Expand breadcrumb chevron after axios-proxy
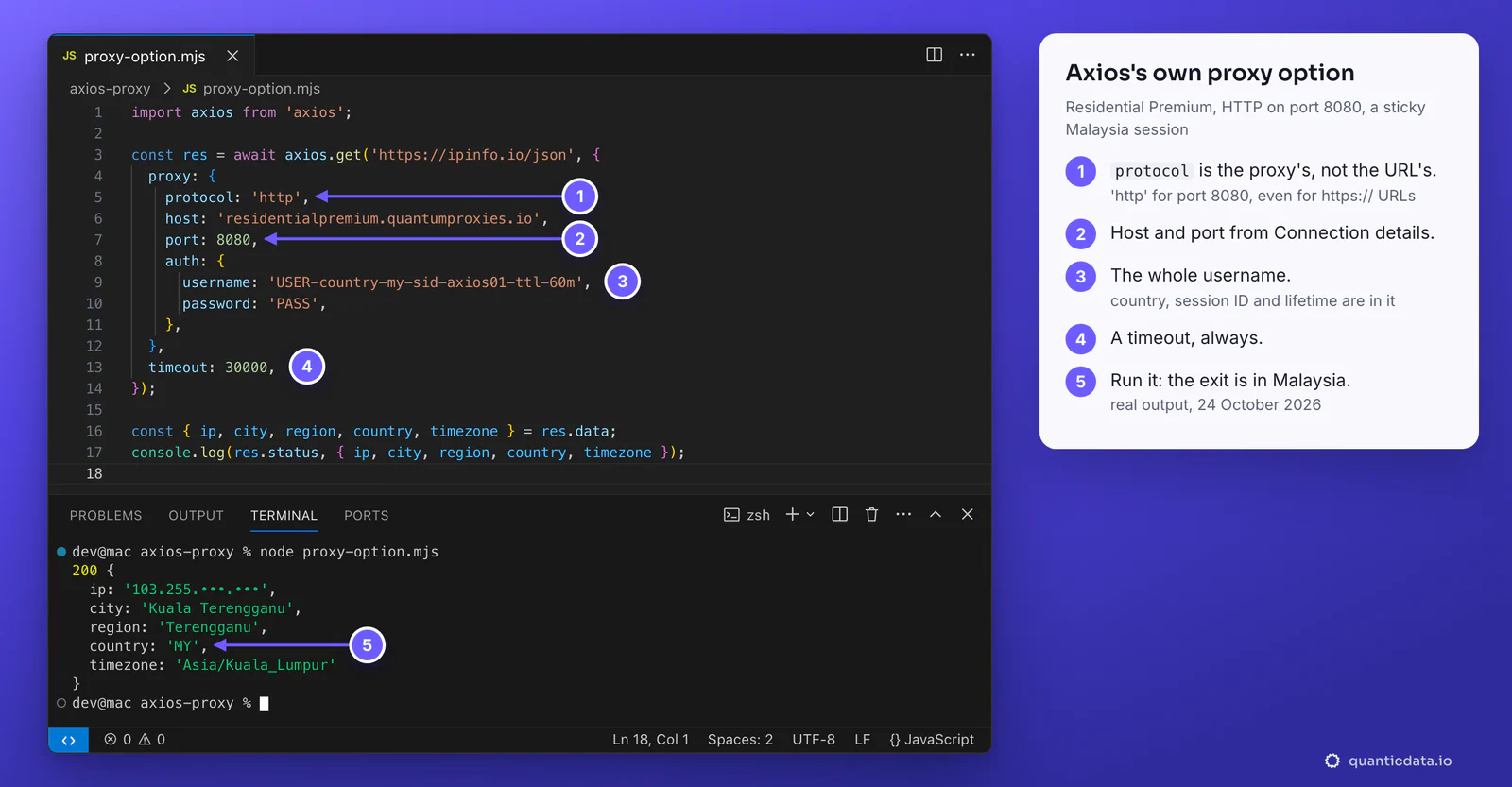Screen dimensions: 1512x787 pos(167,89)
